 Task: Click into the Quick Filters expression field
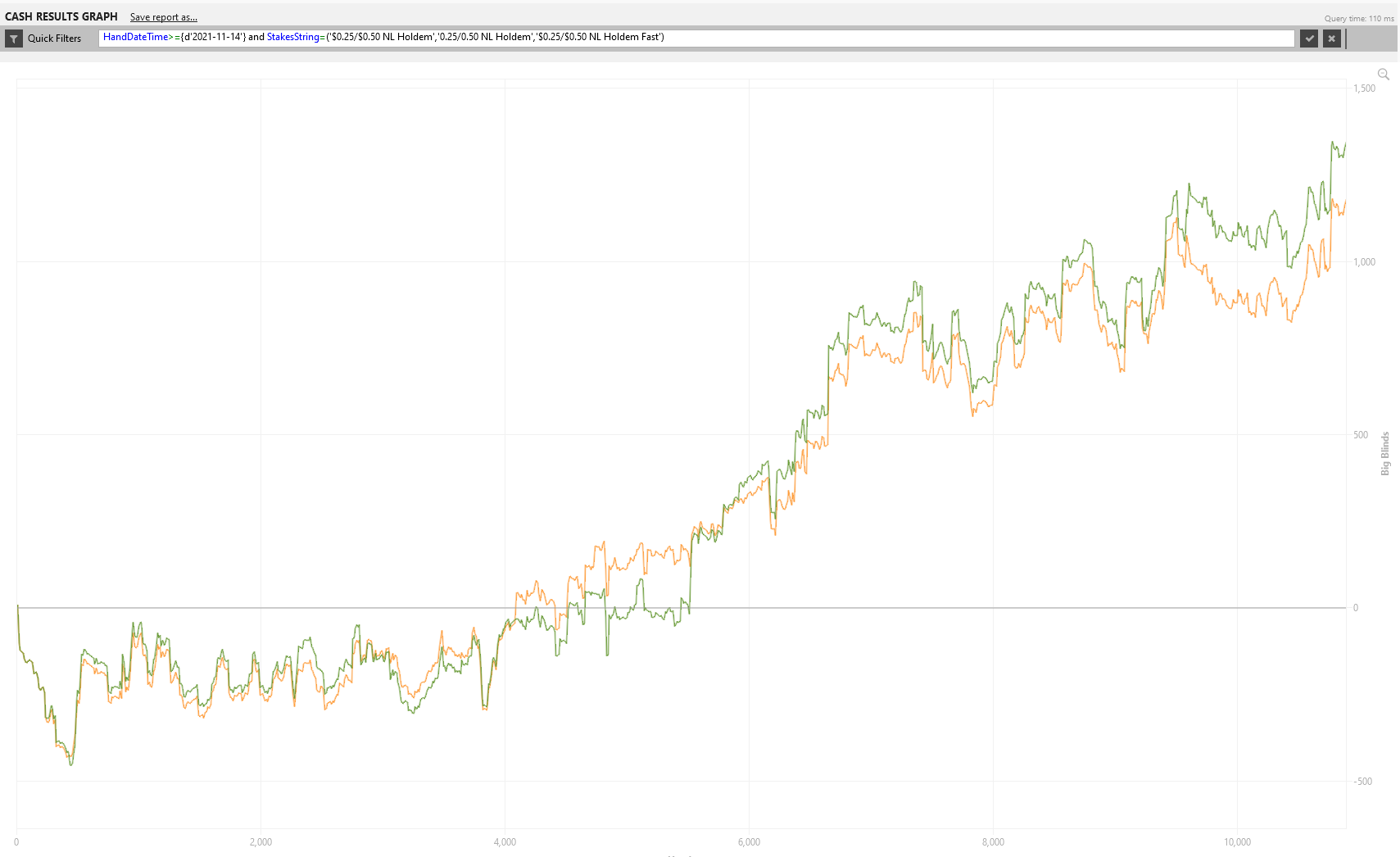[696, 38]
